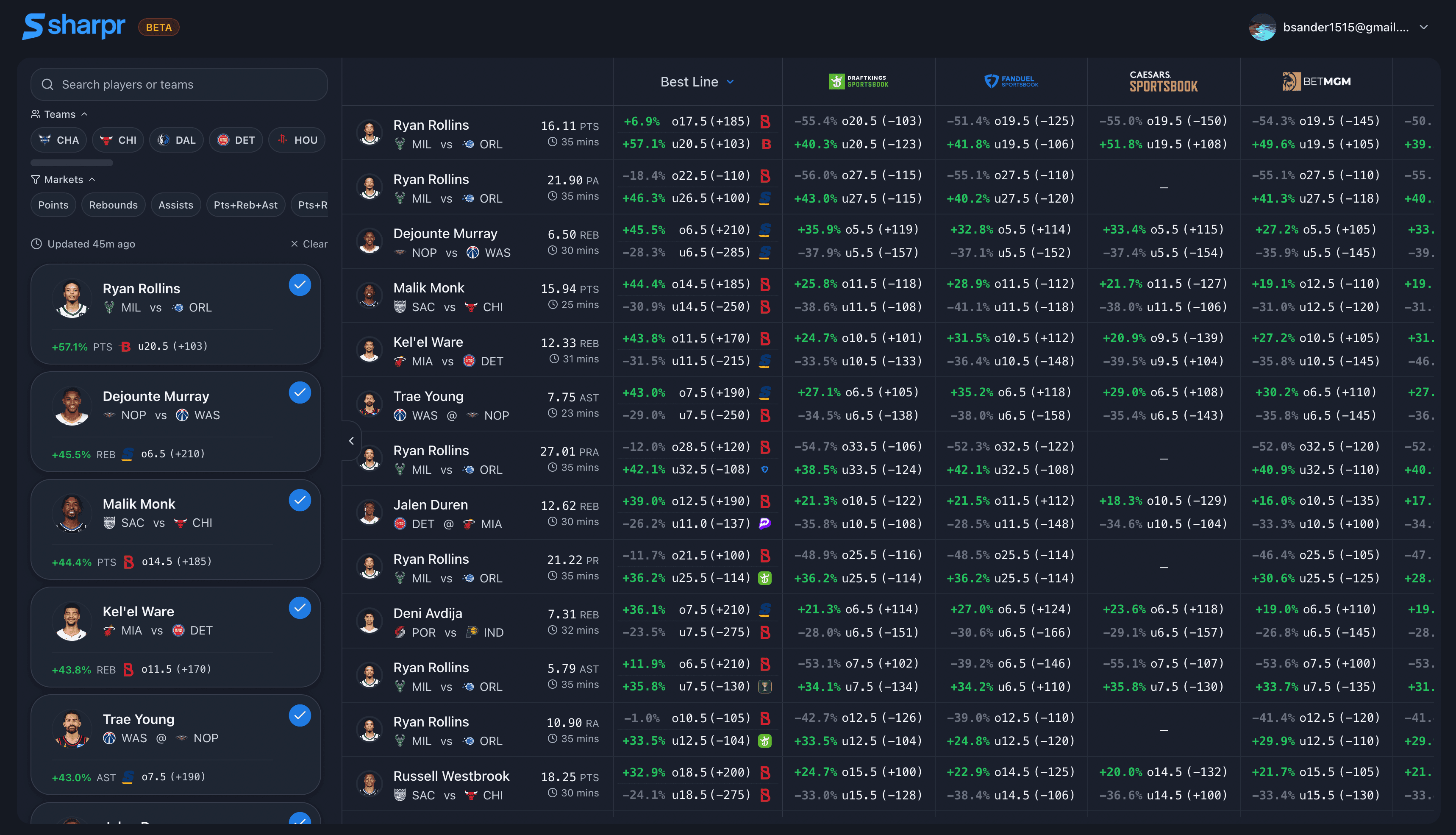Image resolution: width=1456 pixels, height=835 pixels.
Task: Click the sharpr logo in the header
Action: click(73, 26)
